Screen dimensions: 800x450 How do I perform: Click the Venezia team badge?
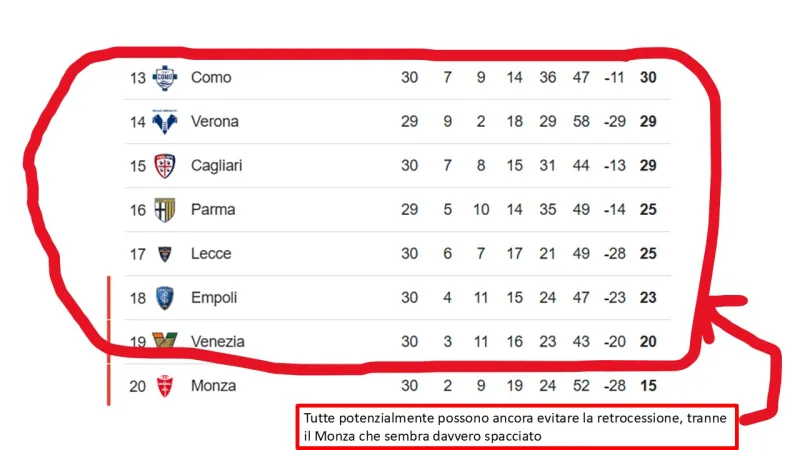pos(163,341)
